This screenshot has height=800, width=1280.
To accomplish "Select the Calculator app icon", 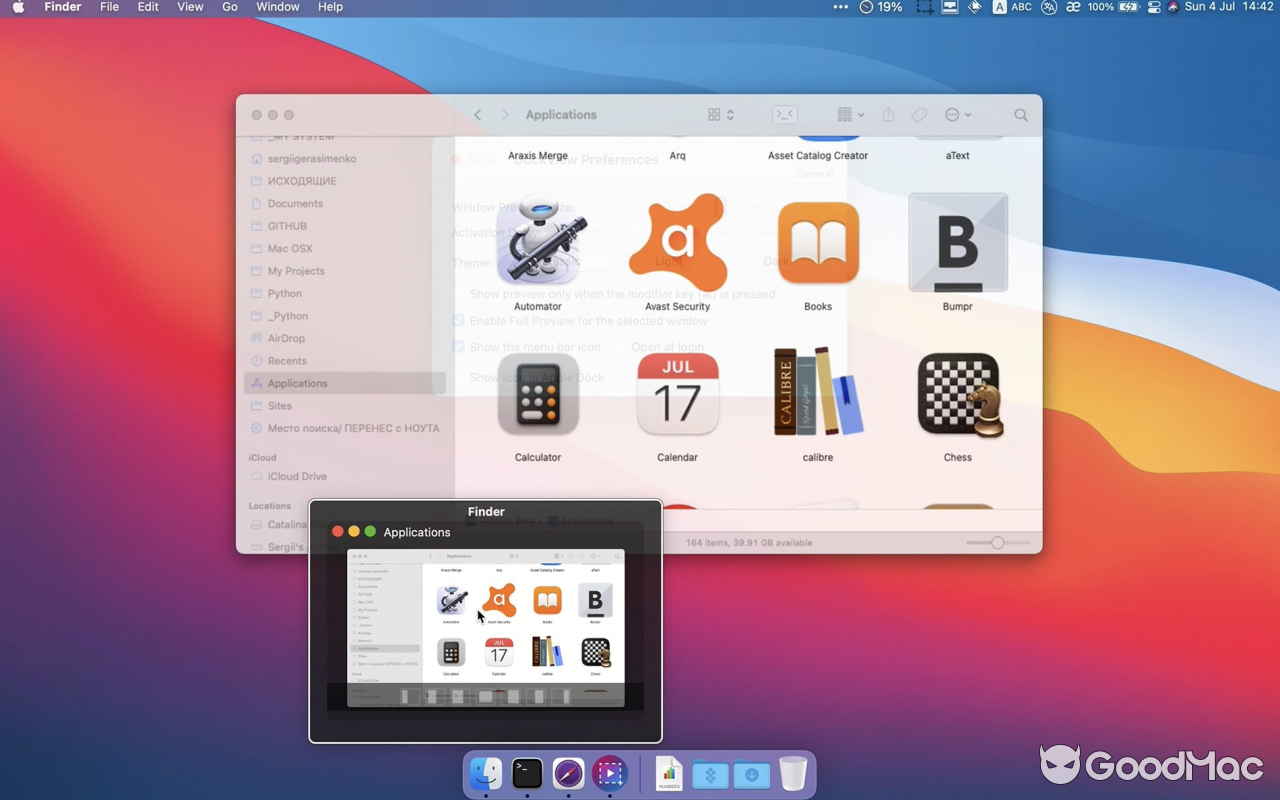I will 538,394.
